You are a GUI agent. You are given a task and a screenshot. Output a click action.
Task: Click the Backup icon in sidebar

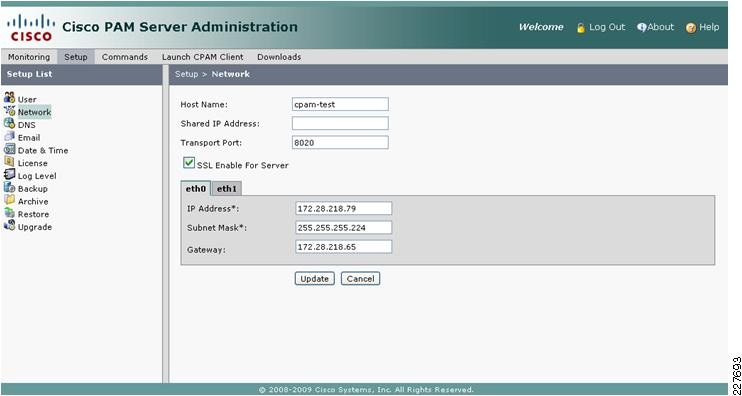9,187
